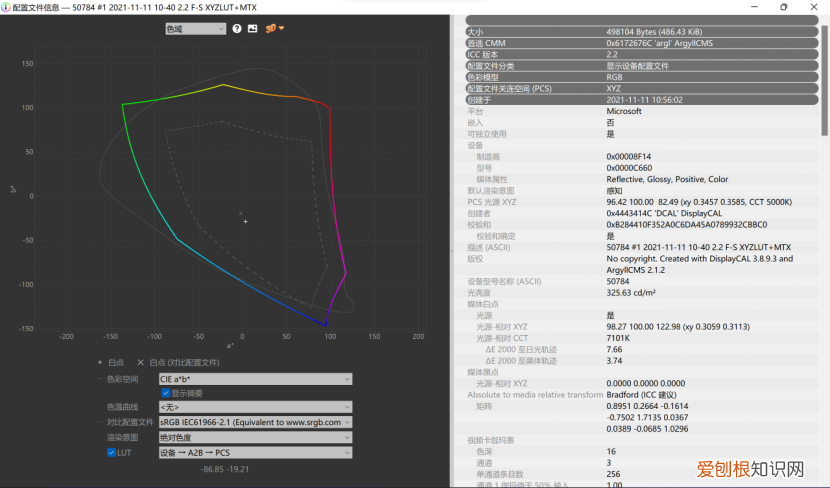Image resolution: width=830 pixels, height=488 pixels.
Task: Restore the window using the maximize button
Action: [x=783, y=7]
